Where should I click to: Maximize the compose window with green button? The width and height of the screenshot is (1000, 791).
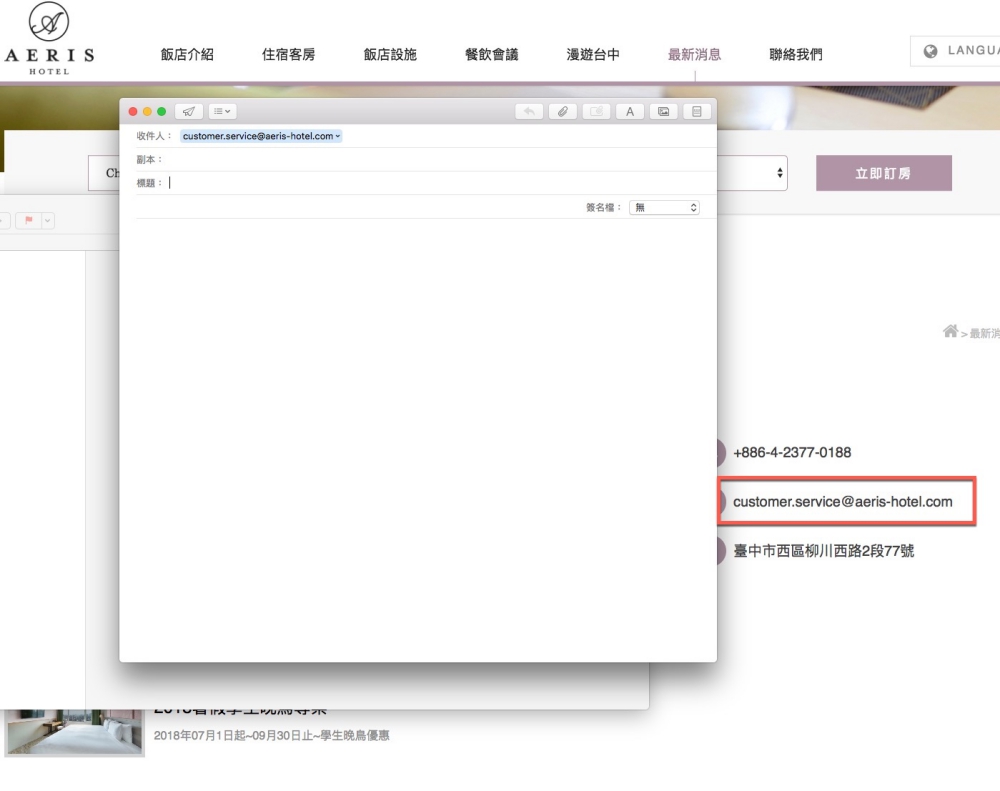[161, 112]
